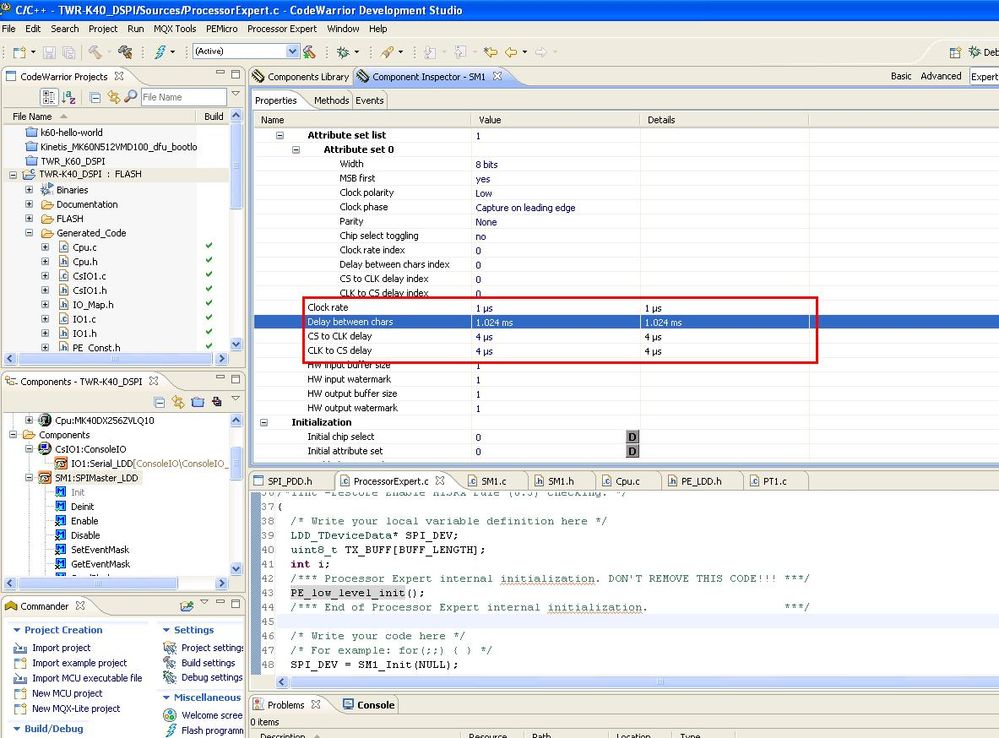Click the Collapse All icon in Projects

point(95,98)
